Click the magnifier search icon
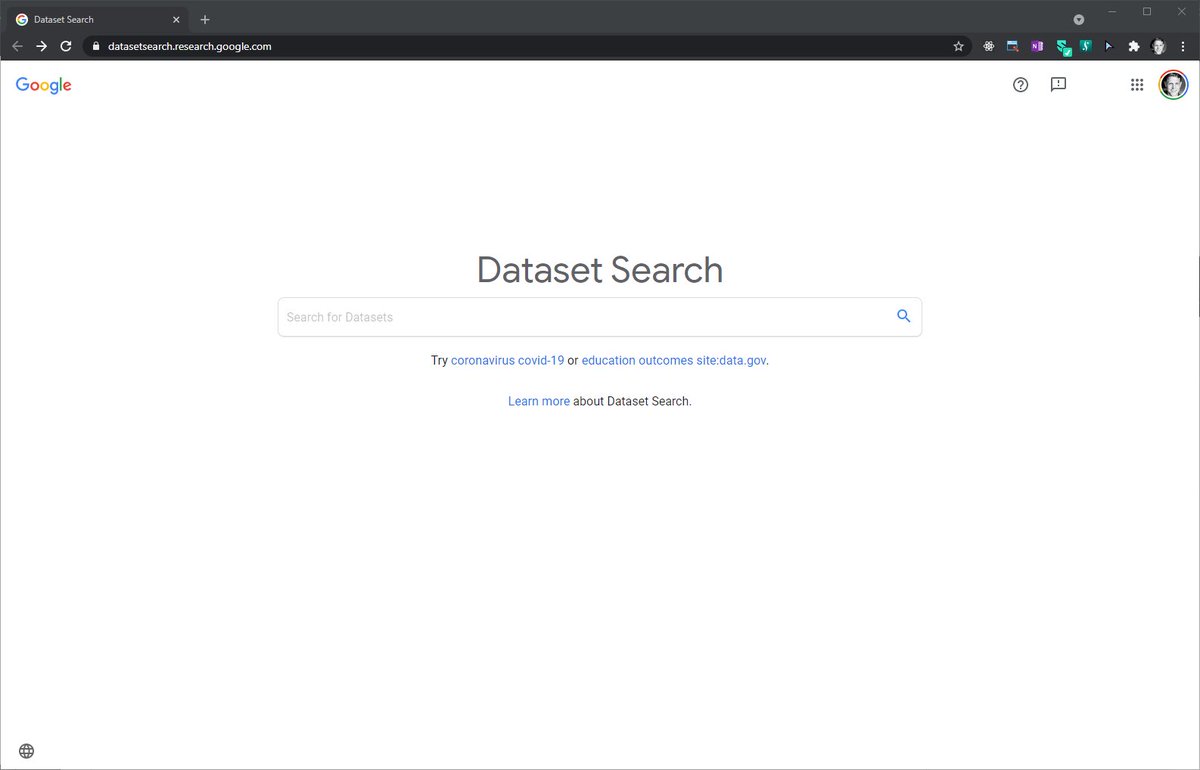Image resolution: width=1200 pixels, height=770 pixels. tap(904, 316)
